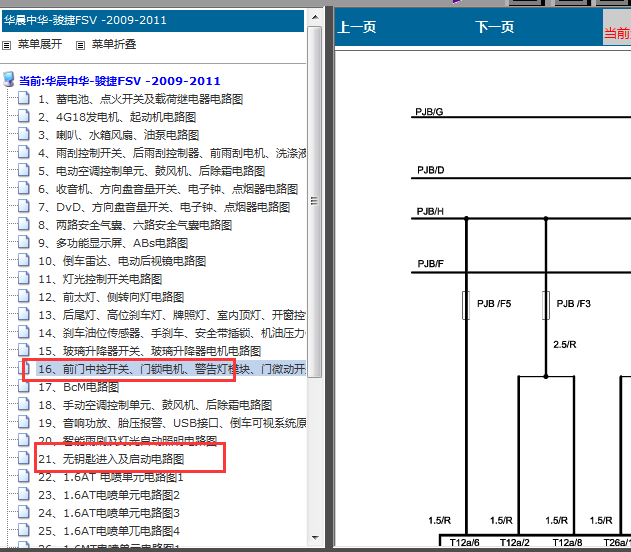The image size is (631, 552).
Task: Click the T12a/8 connector label
Action: pos(567,542)
